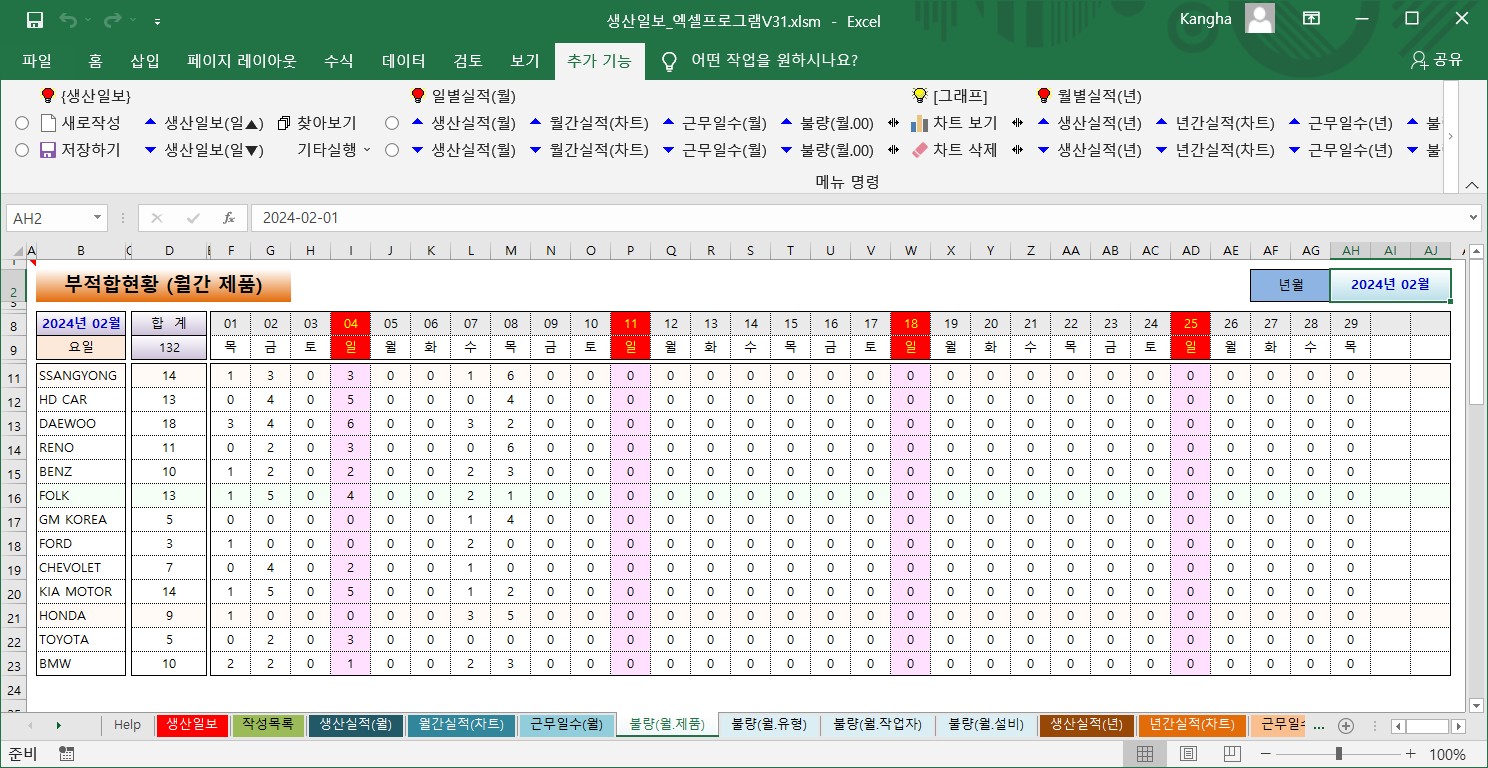Select radio button before upper 생산실적(월)
Screen dimensions: 1488x768
pyautogui.click(x=392, y=124)
